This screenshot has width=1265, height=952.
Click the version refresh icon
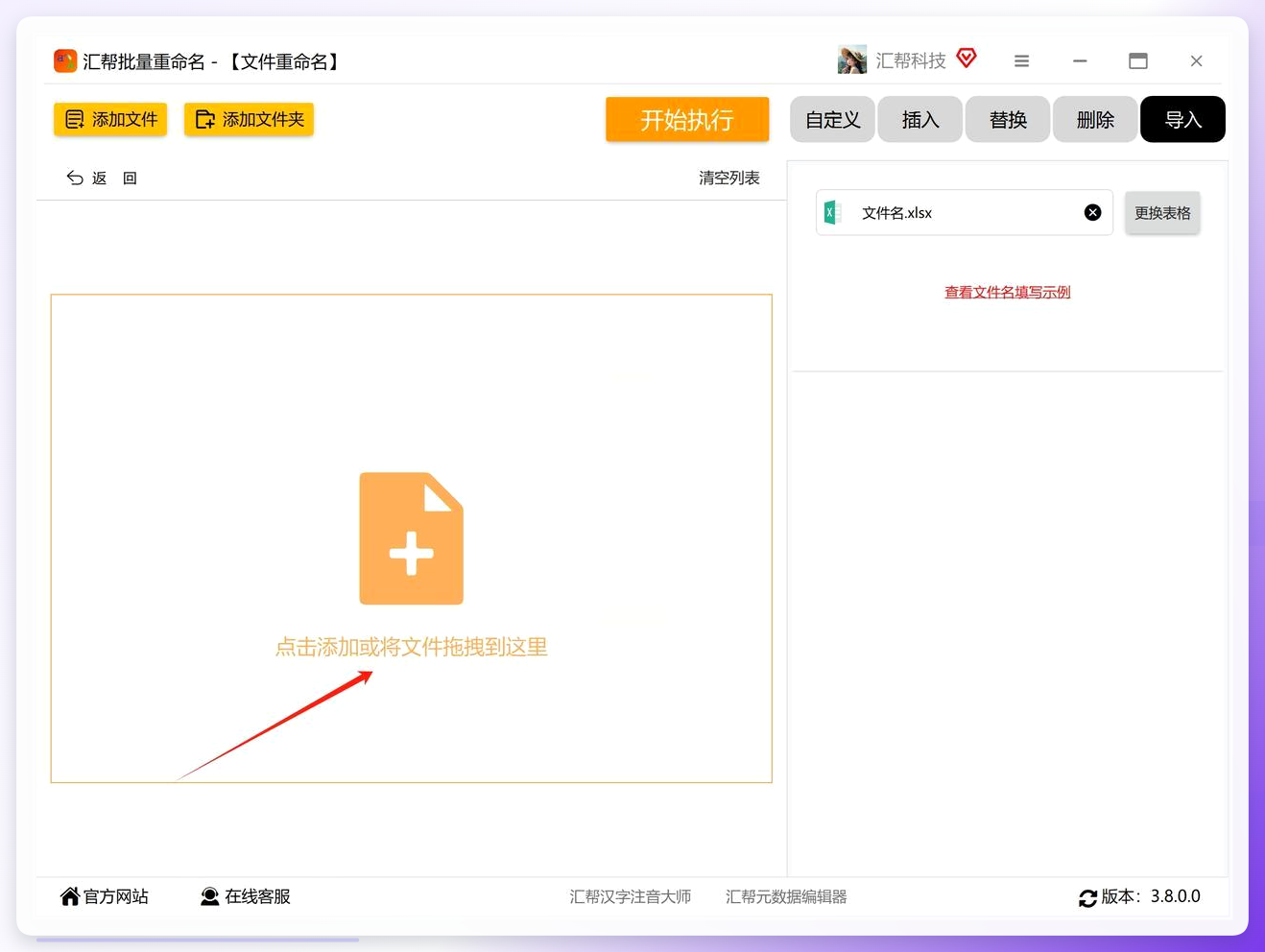point(1087,898)
